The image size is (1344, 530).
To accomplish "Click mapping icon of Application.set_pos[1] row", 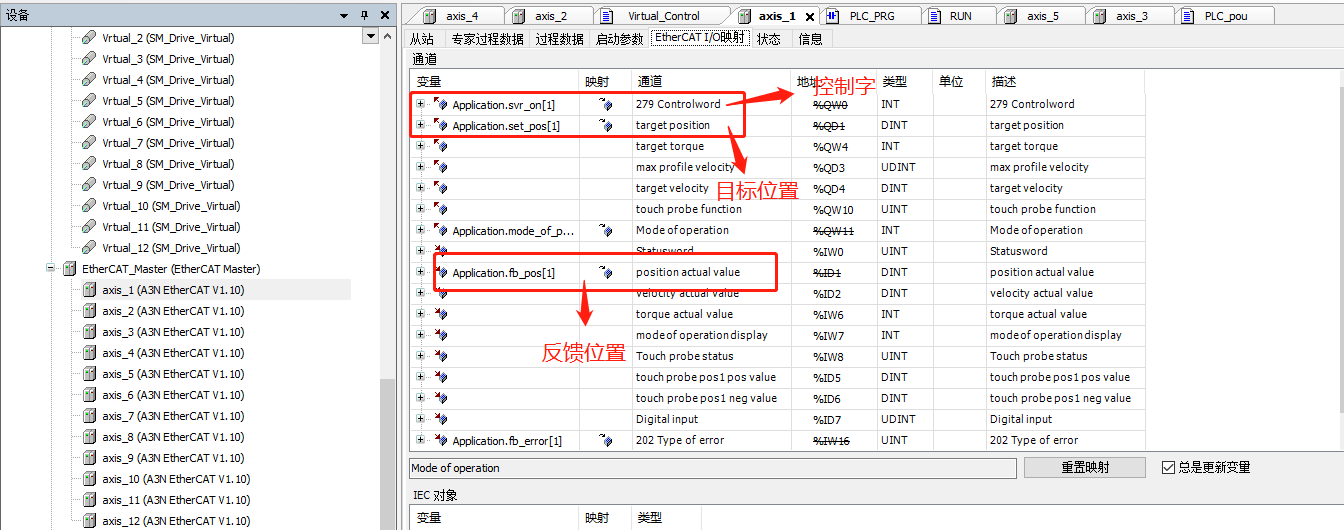I will coord(604,125).
